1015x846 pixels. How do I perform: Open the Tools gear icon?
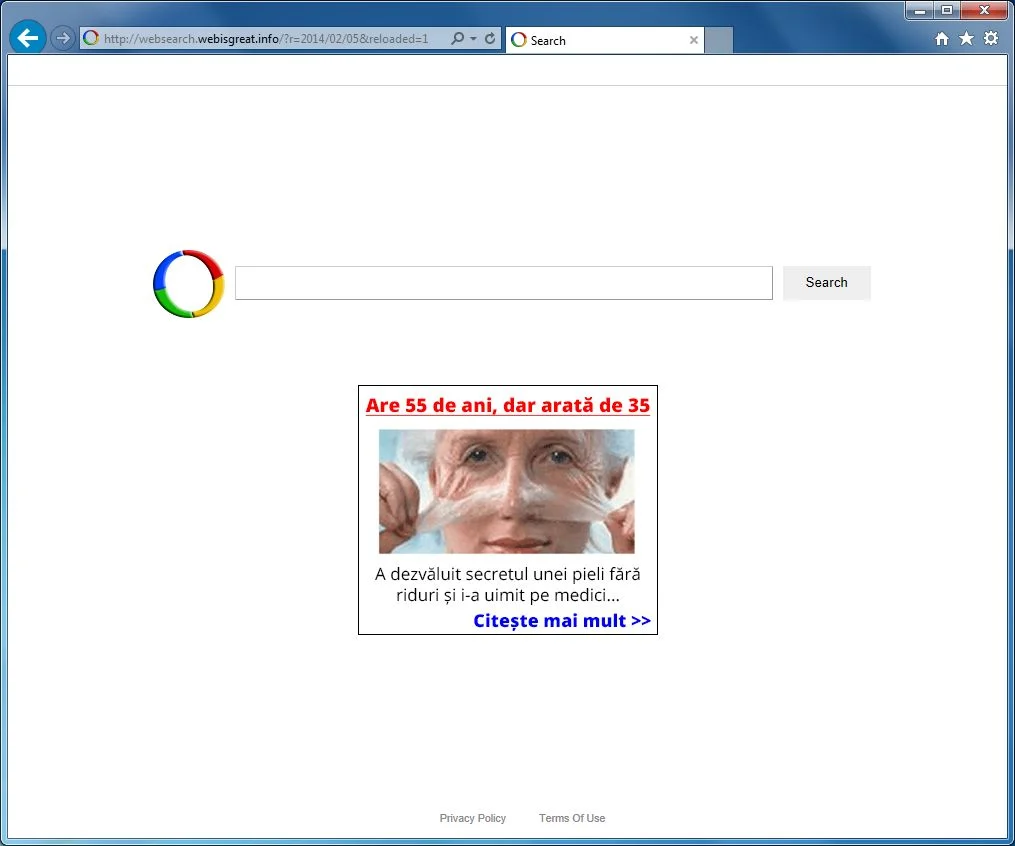coord(991,38)
